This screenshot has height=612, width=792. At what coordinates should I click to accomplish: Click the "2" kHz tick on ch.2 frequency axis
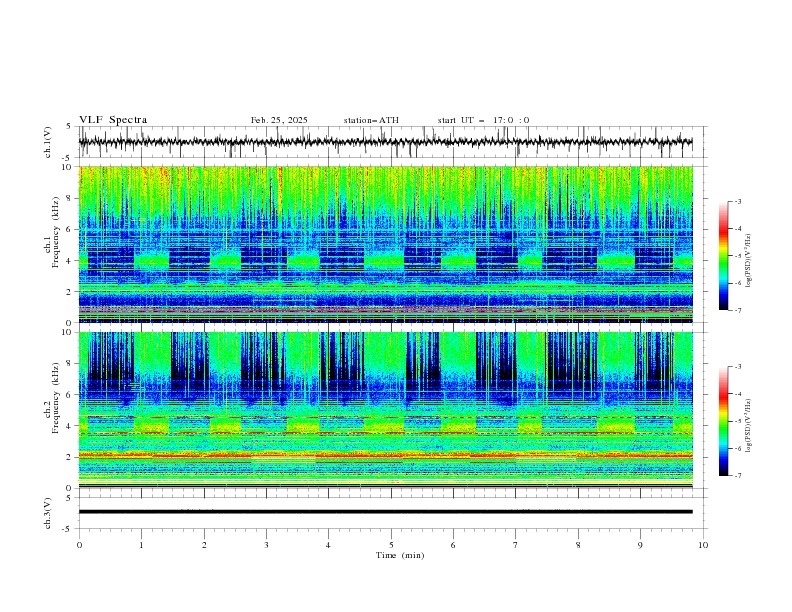pyautogui.click(x=71, y=457)
